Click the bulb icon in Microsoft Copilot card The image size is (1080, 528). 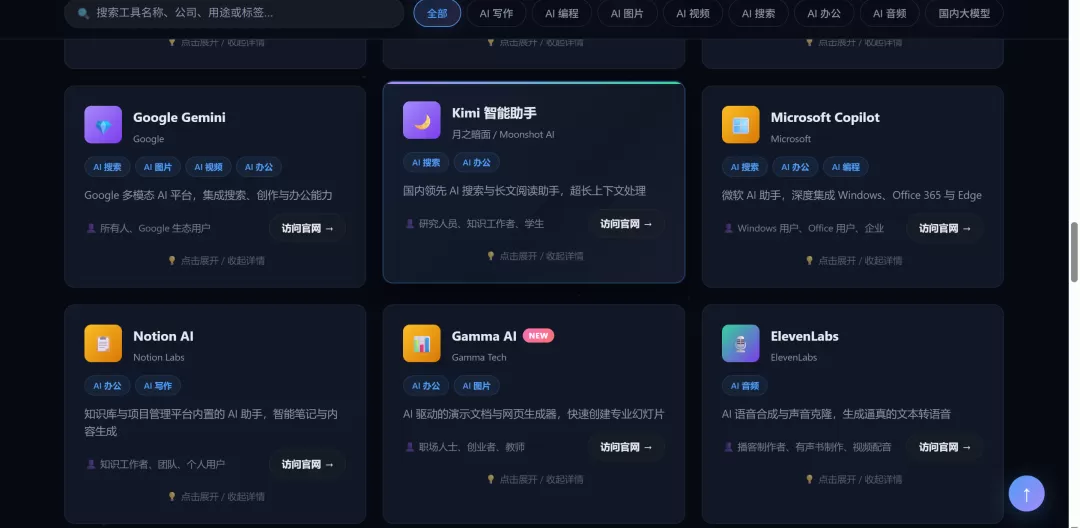click(x=810, y=260)
